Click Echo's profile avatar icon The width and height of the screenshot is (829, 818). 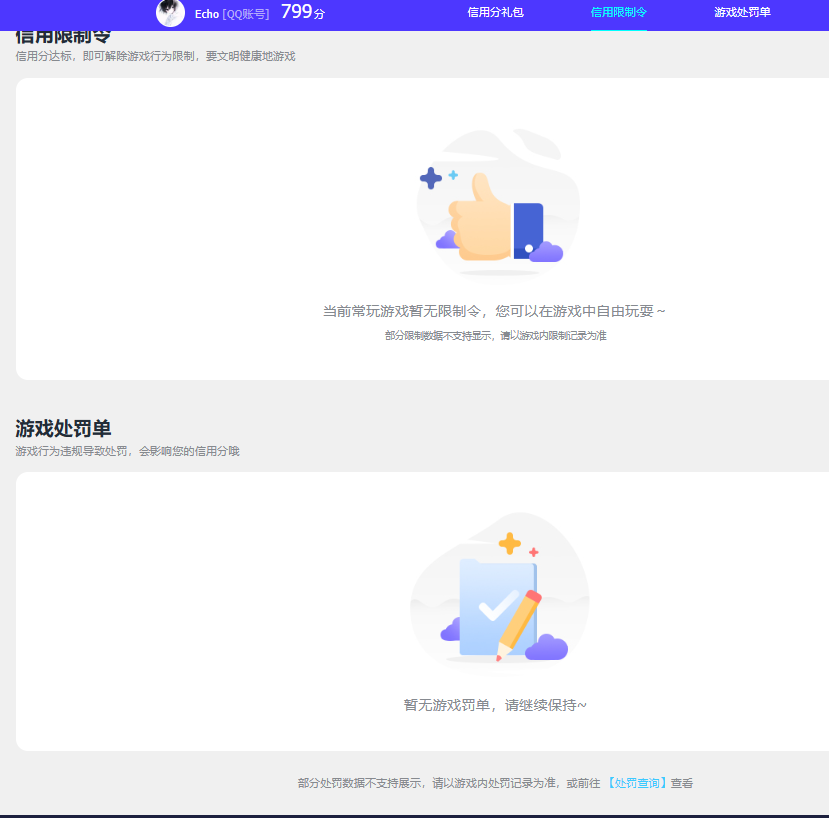(170, 13)
